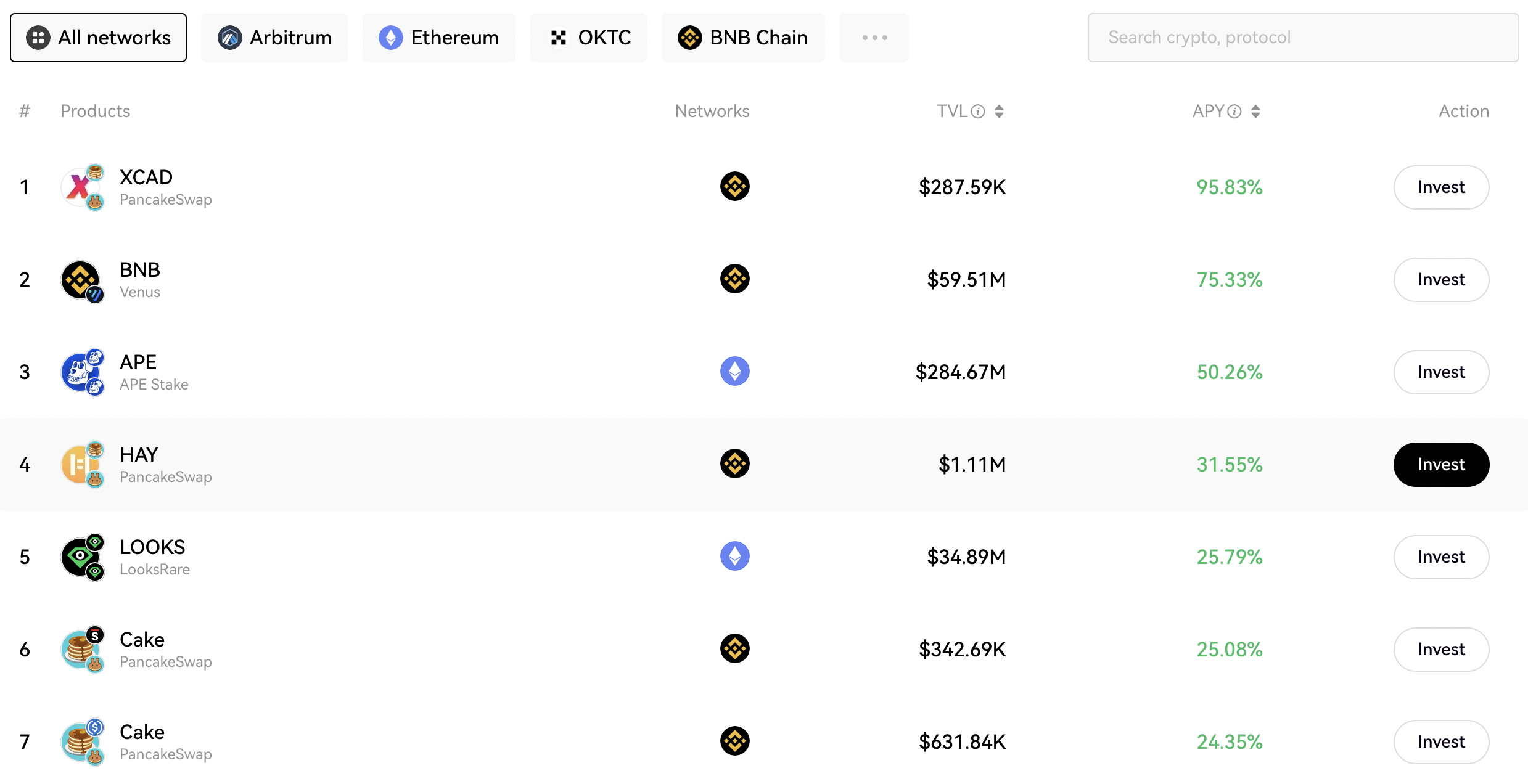Click the BNB Venus product icon
This screenshot has height=784, width=1528.
pos(81,278)
